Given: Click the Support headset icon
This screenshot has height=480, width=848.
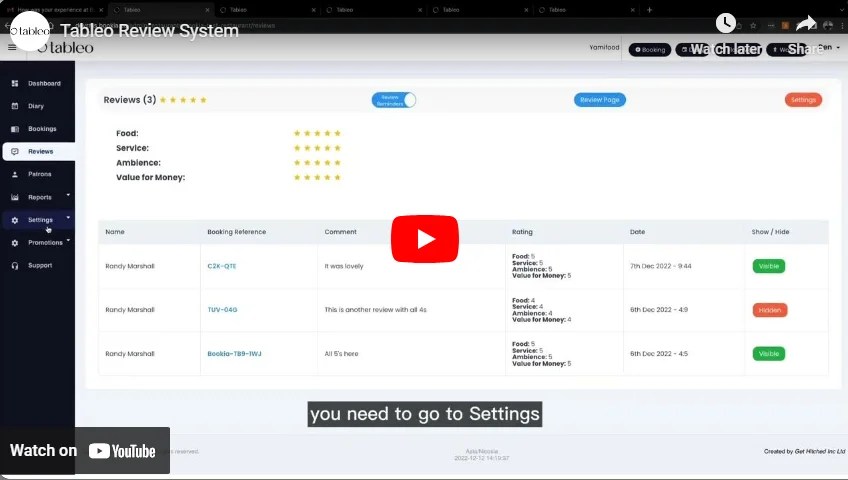Looking at the screenshot, I should (x=15, y=265).
